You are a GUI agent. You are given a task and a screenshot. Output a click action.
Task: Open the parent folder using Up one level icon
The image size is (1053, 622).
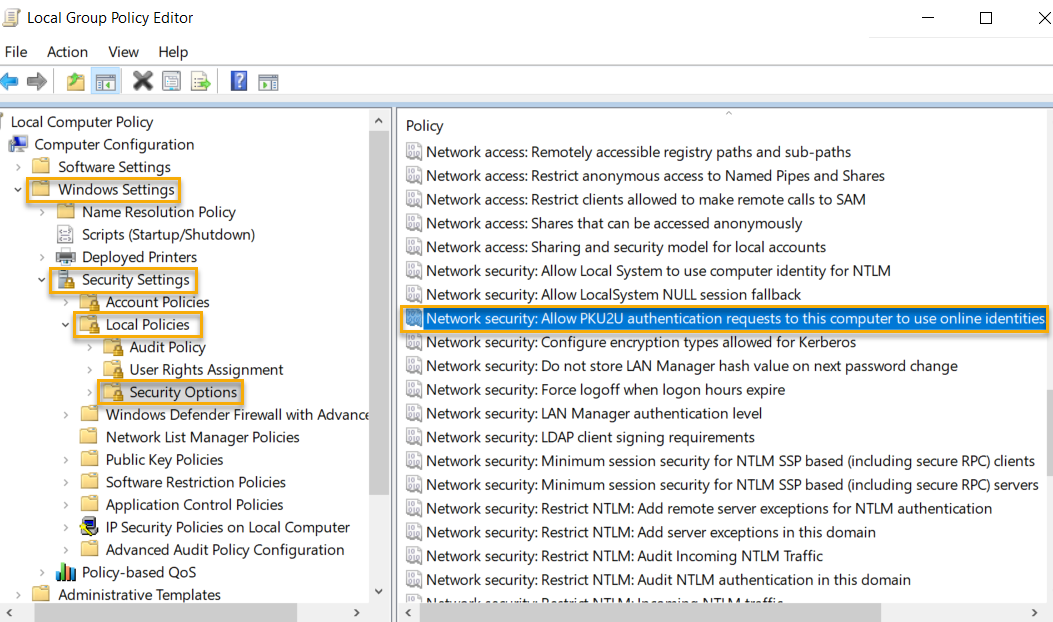[x=75, y=81]
